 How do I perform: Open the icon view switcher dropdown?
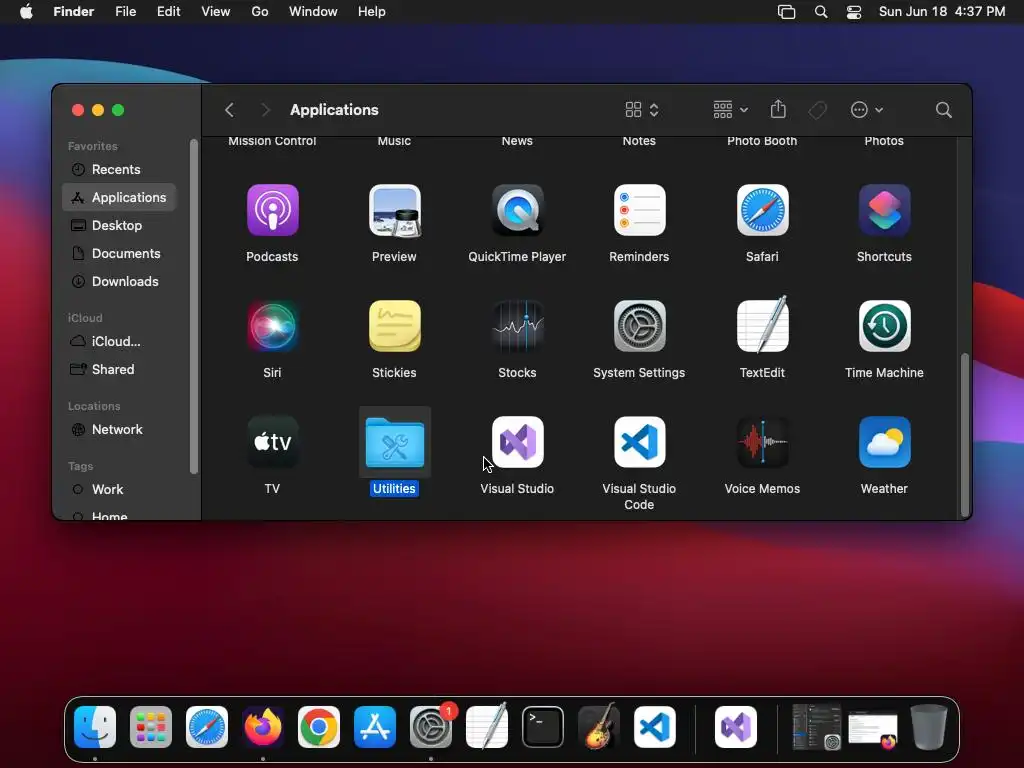(642, 110)
